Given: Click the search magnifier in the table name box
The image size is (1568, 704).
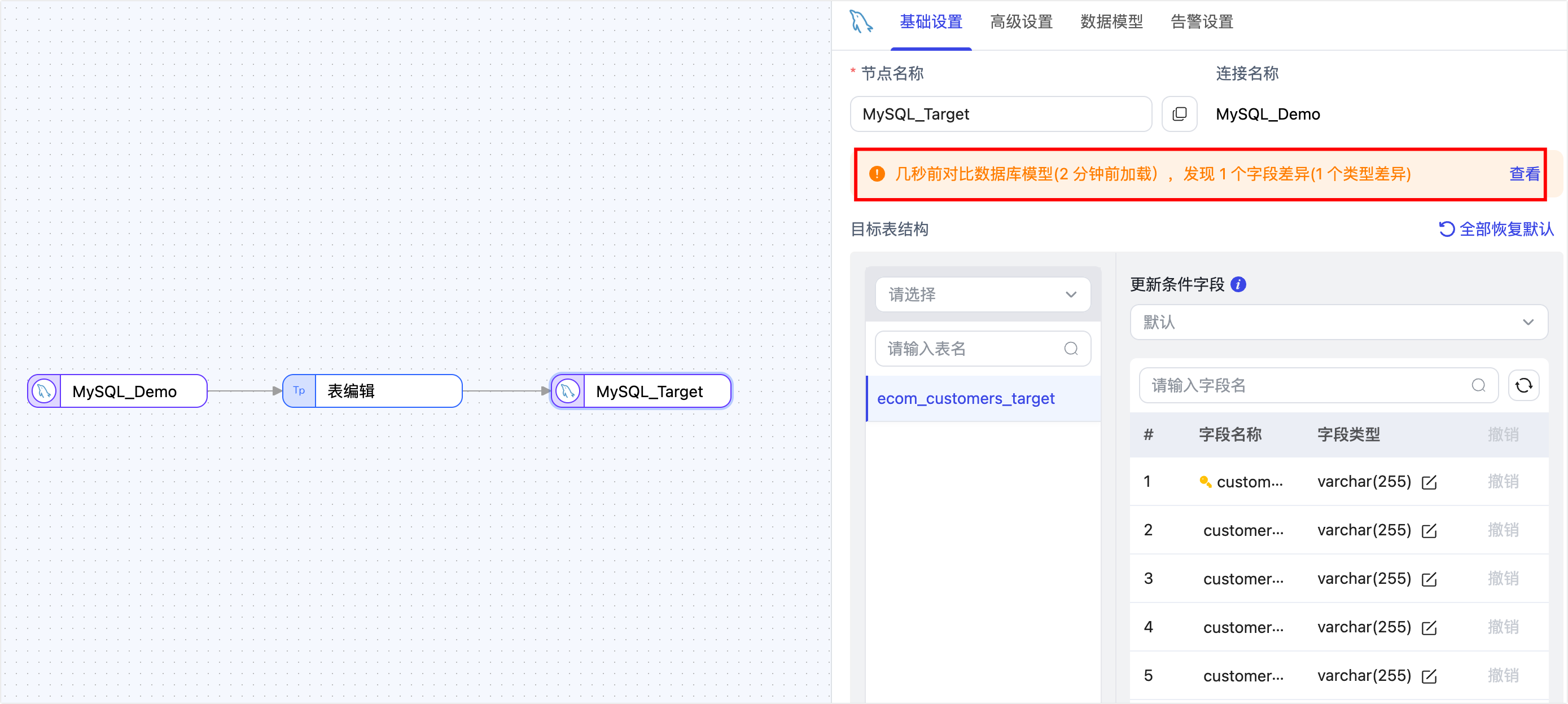Looking at the screenshot, I should click(1071, 349).
